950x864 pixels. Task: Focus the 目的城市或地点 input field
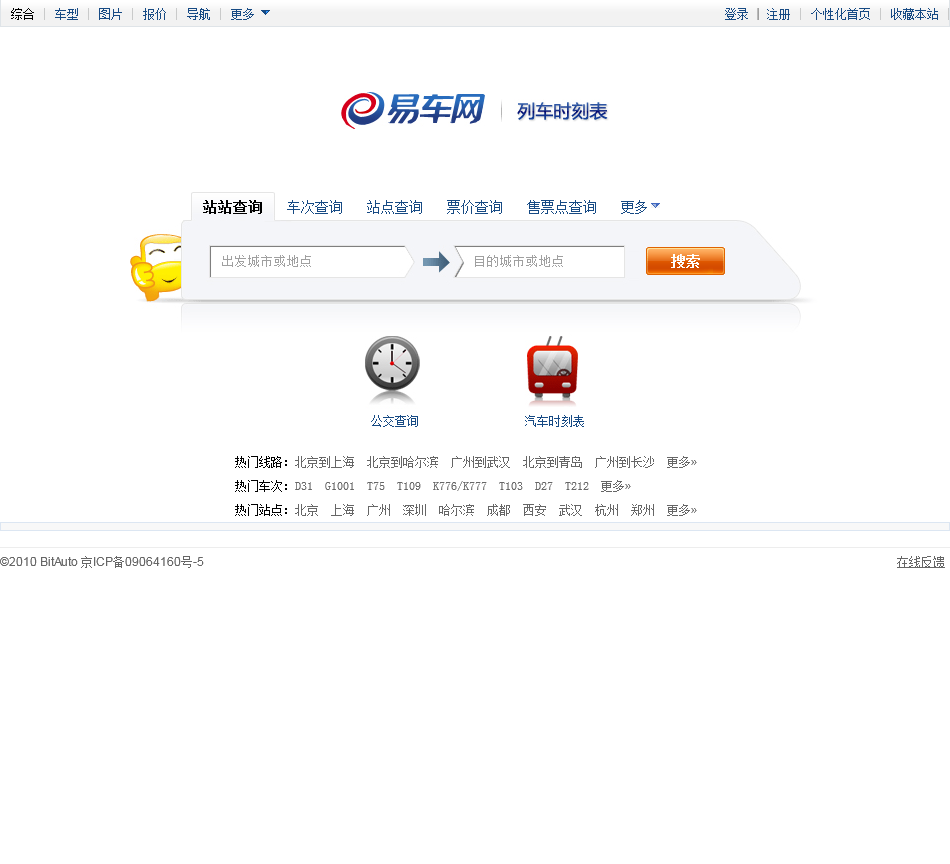(x=539, y=262)
